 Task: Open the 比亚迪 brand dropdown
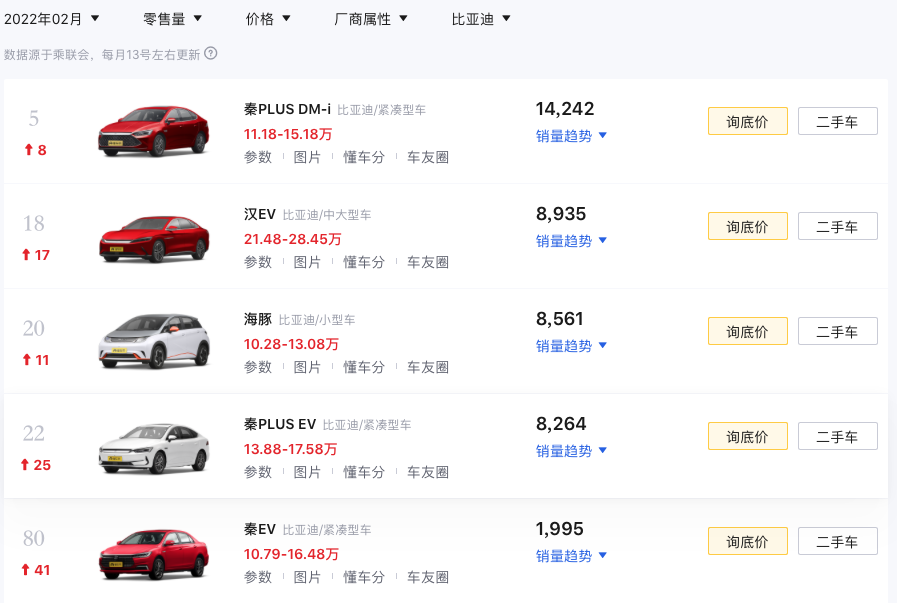pyautogui.click(x=481, y=19)
